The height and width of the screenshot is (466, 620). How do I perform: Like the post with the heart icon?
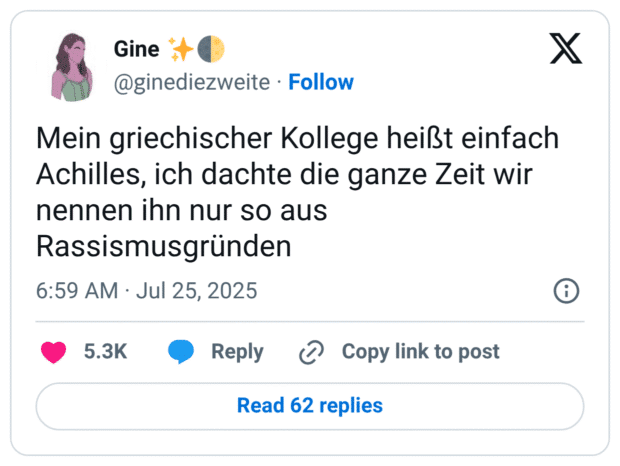(52, 352)
